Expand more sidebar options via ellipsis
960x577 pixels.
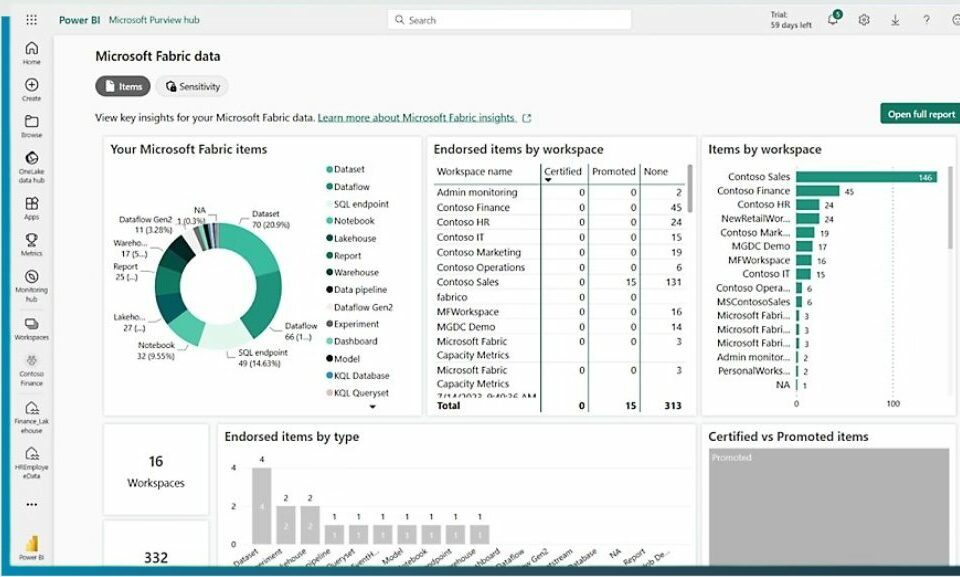click(32, 505)
